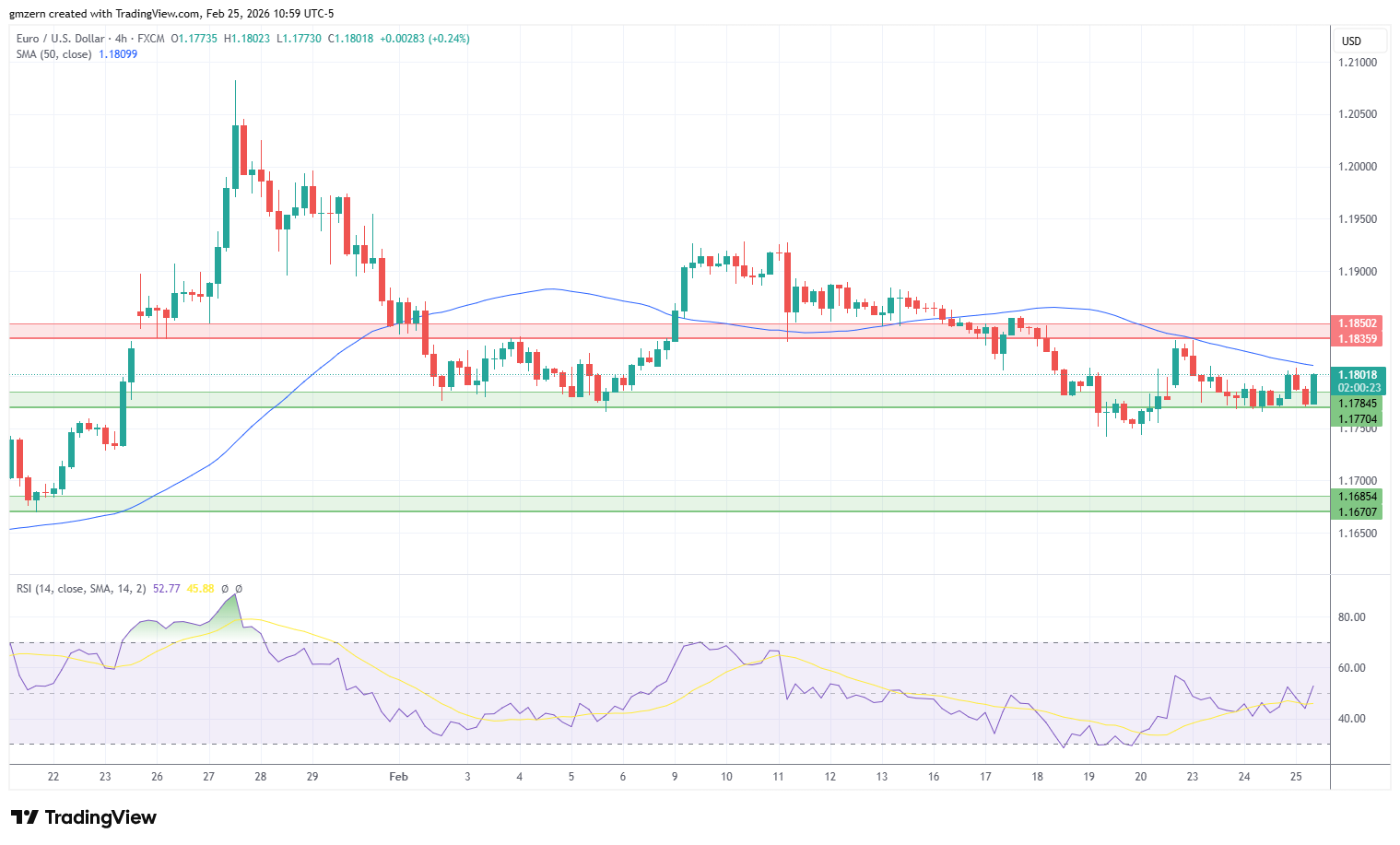Click the 60.00 level on the RSI axis
The height and width of the screenshot is (845, 1400).
coord(1352,668)
